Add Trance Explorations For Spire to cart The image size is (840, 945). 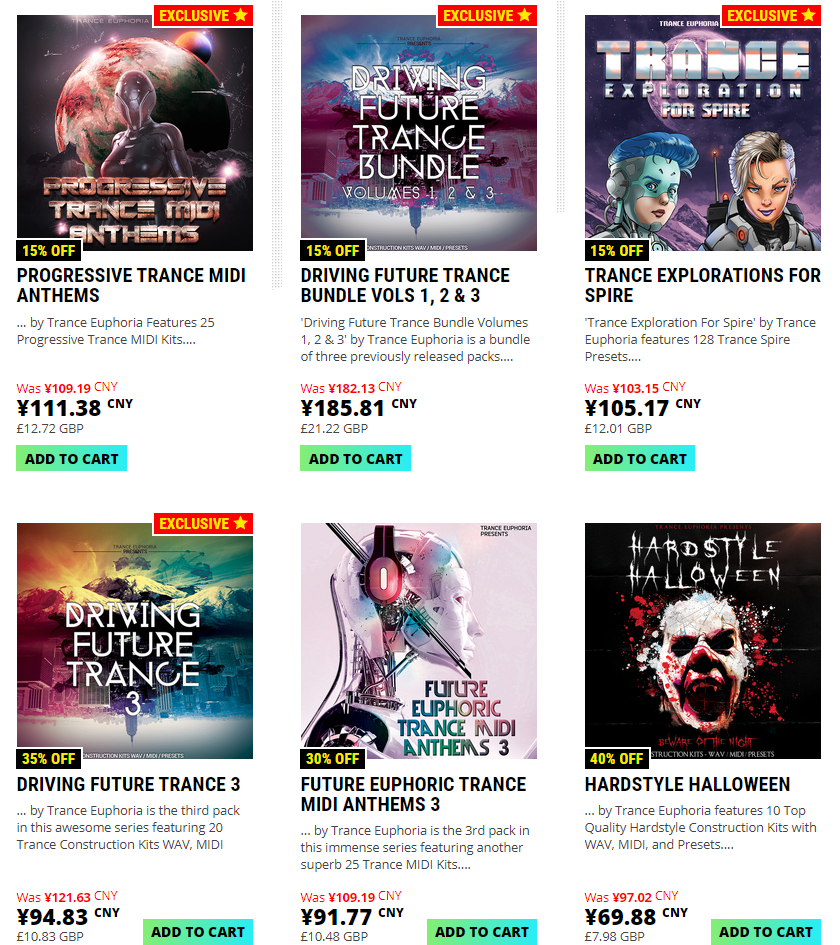coord(639,459)
